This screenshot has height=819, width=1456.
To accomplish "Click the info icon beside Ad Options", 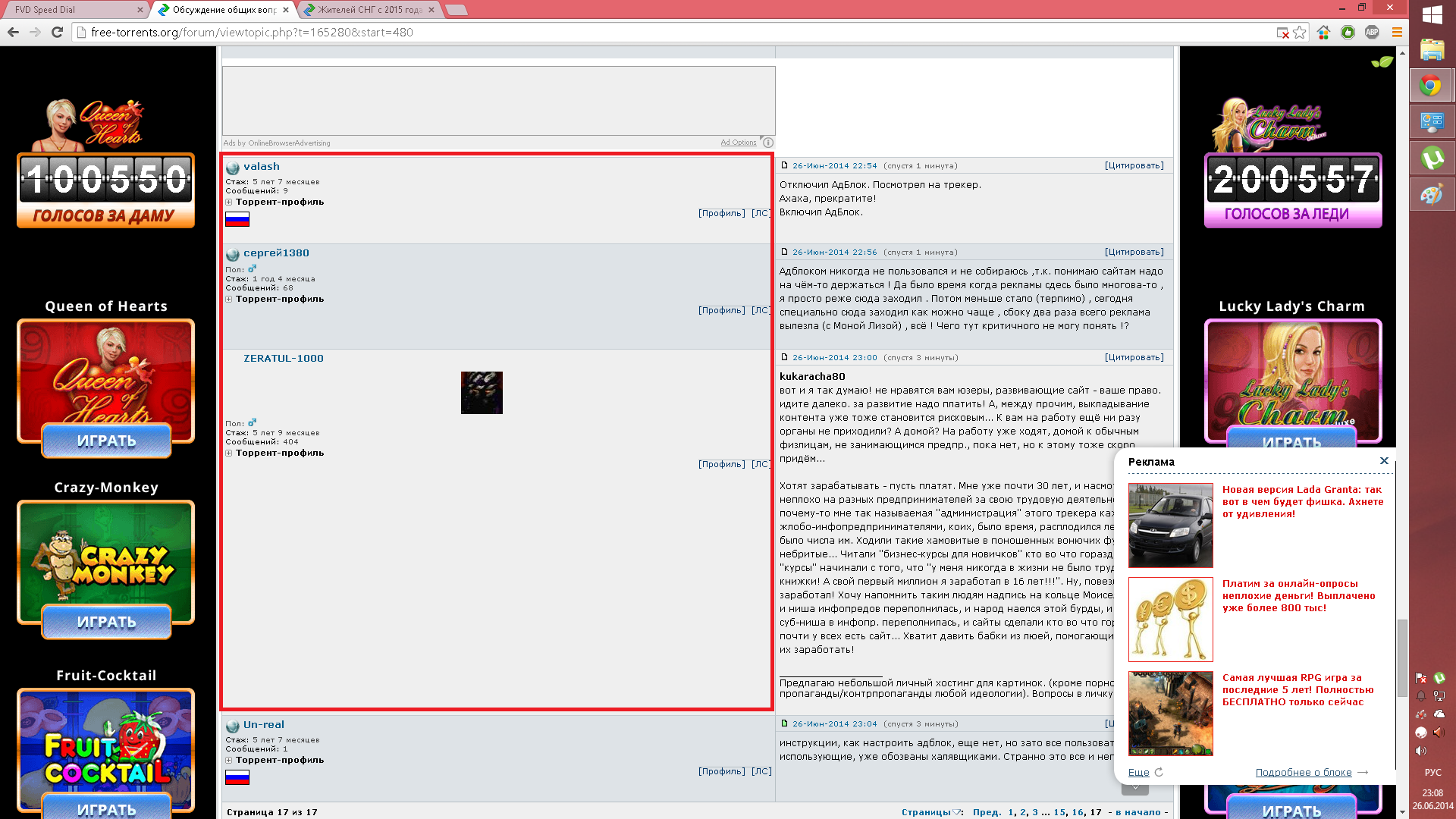I will (x=768, y=143).
